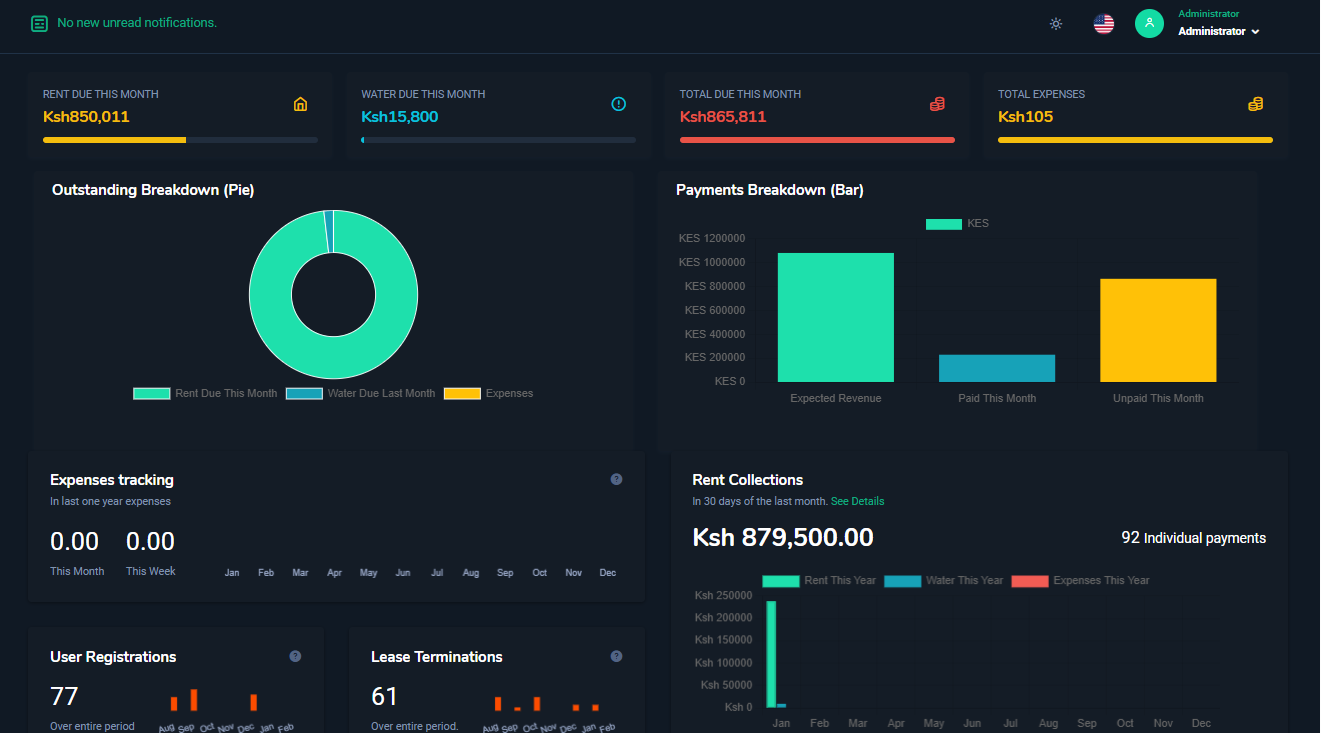Viewport: 1321px width, 733px height.
Task: Toggle Rent This Year legend
Action: click(x=819, y=580)
